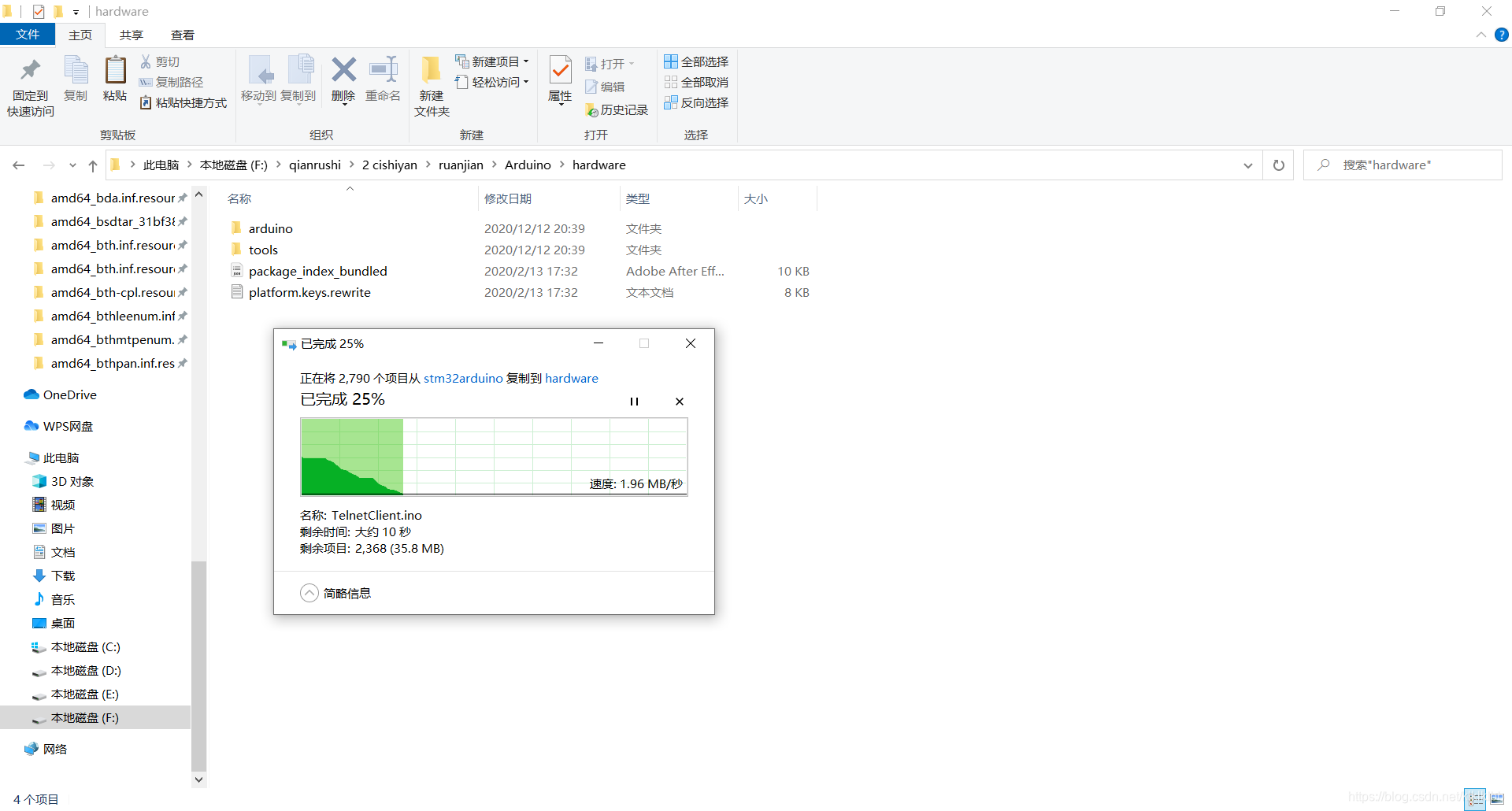Select the tools folder
Viewport: 1512px width, 811px height.
(x=263, y=250)
